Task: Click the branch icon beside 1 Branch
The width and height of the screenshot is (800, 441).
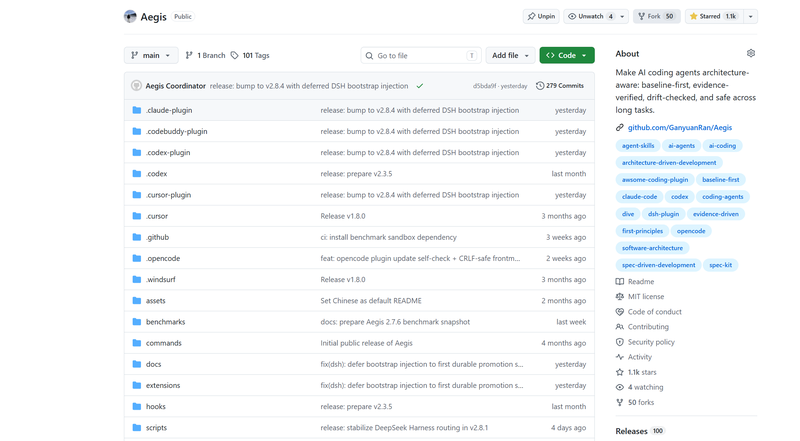Action: pyautogui.click(x=189, y=55)
